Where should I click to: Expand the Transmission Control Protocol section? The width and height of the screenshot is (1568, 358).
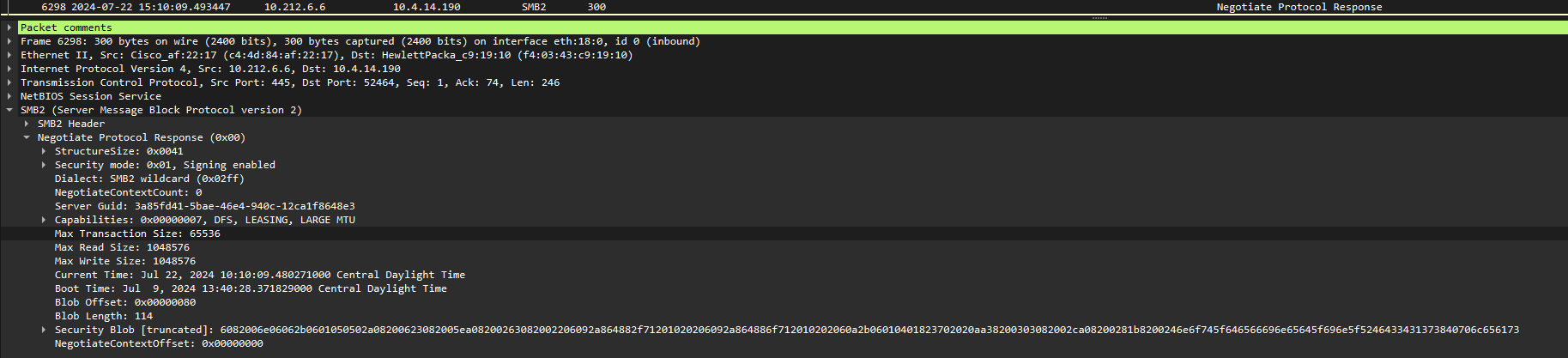(x=9, y=82)
